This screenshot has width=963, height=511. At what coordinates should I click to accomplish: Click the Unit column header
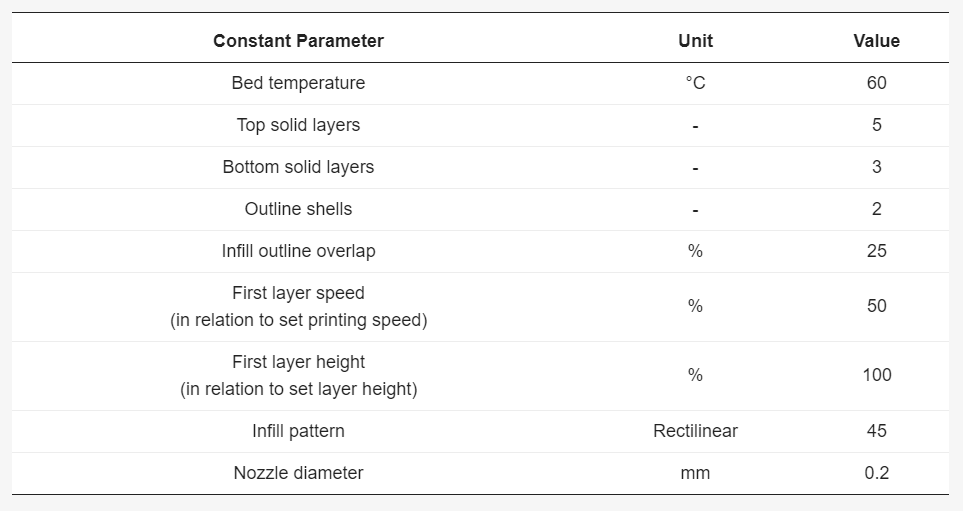pos(695,41)
